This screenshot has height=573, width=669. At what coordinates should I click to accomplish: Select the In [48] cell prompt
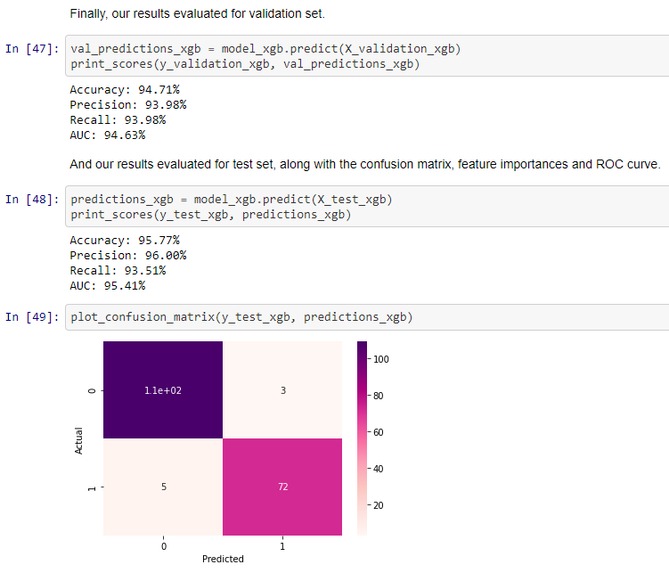(x=32, y=199)
